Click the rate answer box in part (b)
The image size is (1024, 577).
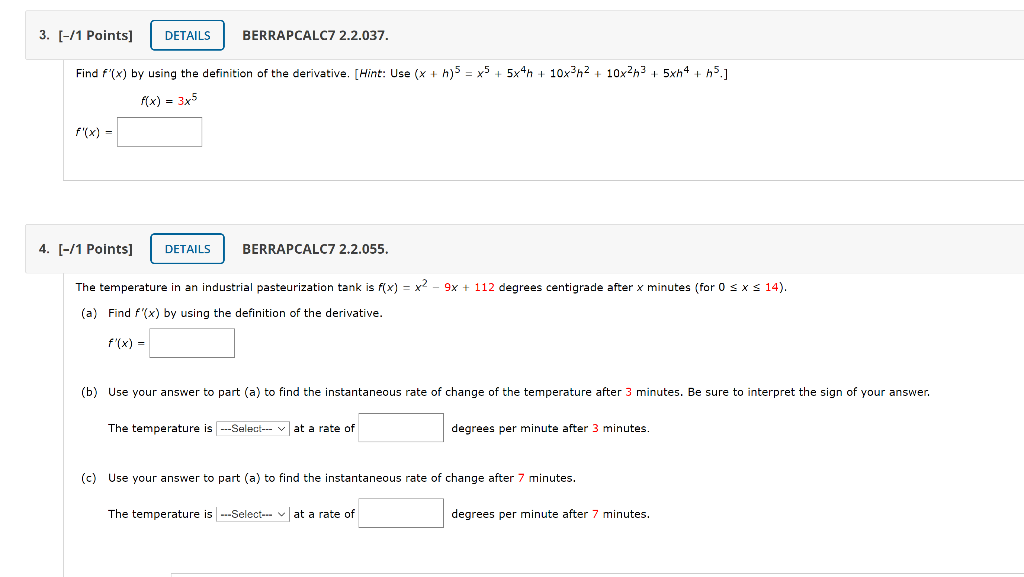[x=400, y=427]
